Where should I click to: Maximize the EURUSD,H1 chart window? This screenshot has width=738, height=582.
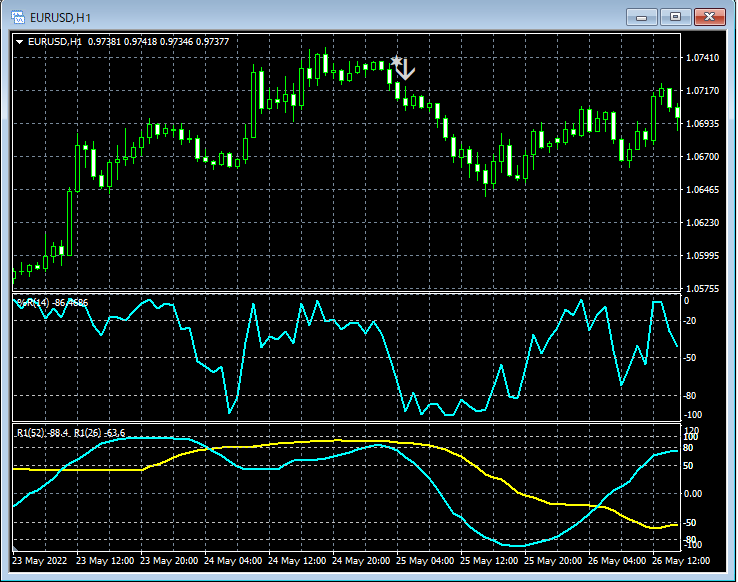[675, 17]
